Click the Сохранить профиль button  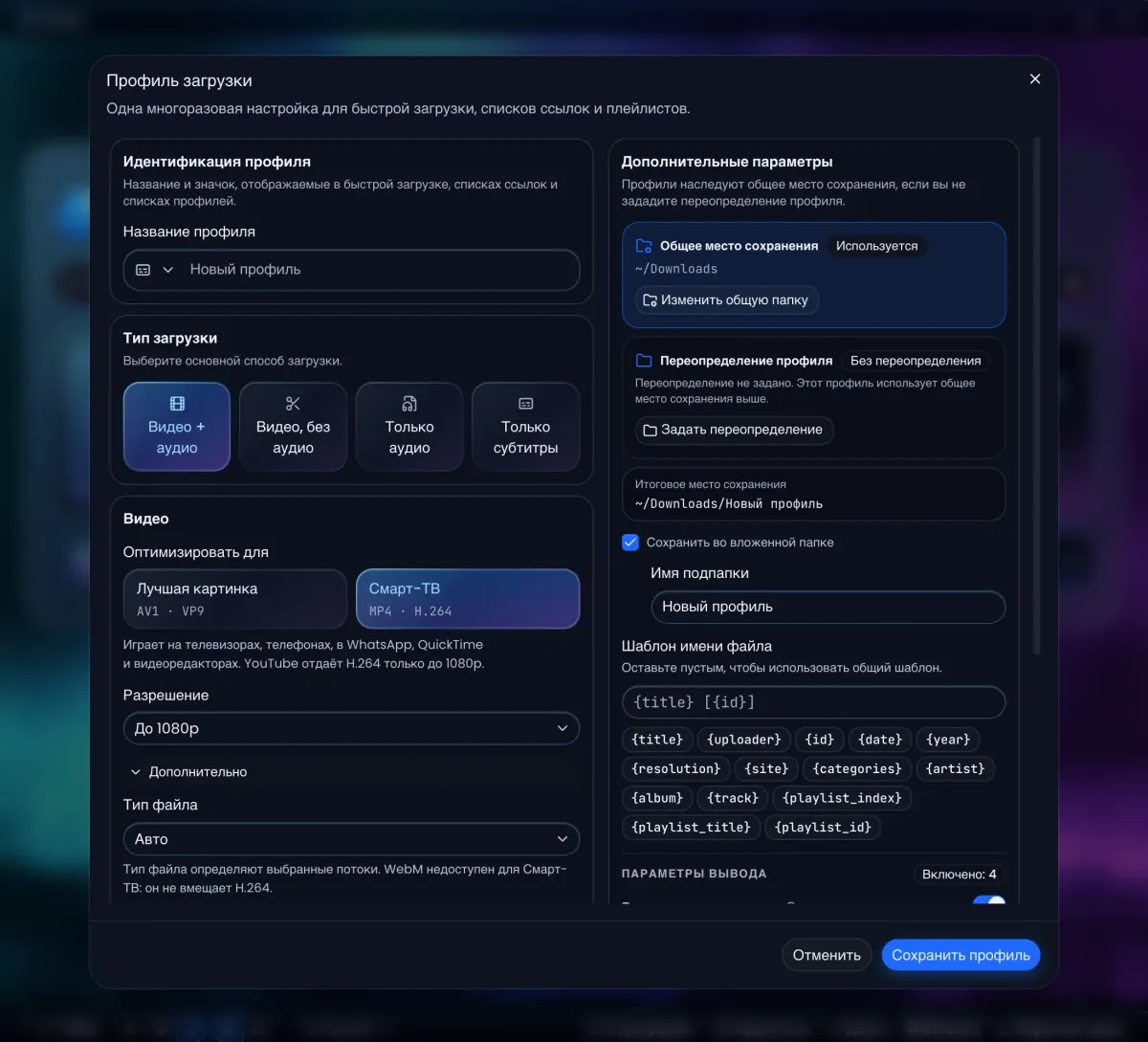960,955
